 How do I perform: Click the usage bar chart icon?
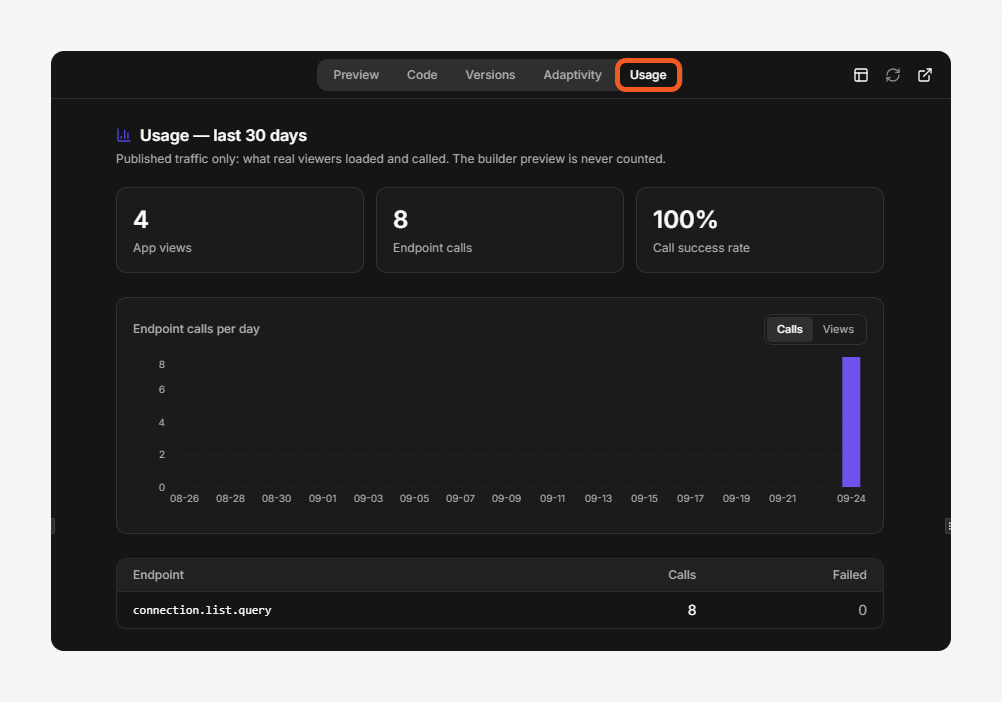click(123, 135)
